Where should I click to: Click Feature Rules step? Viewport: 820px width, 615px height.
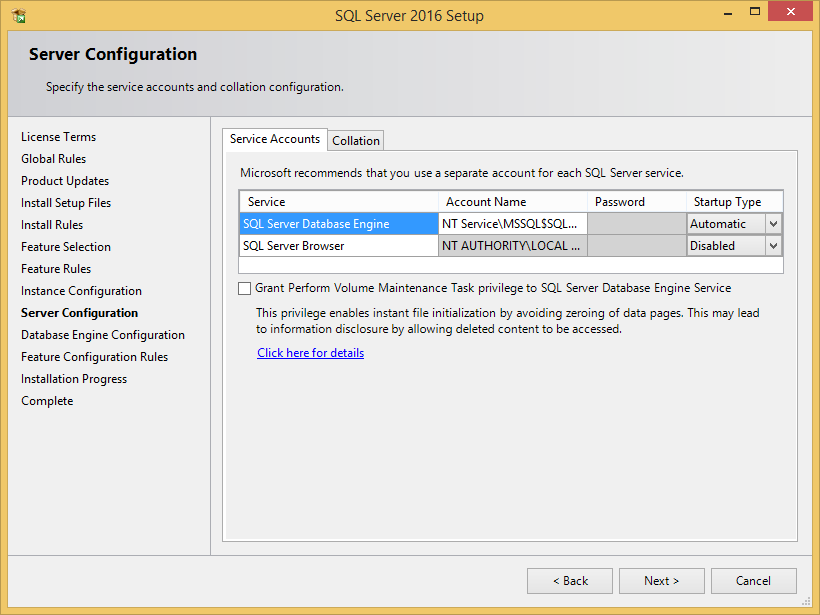tap(56, 269)
